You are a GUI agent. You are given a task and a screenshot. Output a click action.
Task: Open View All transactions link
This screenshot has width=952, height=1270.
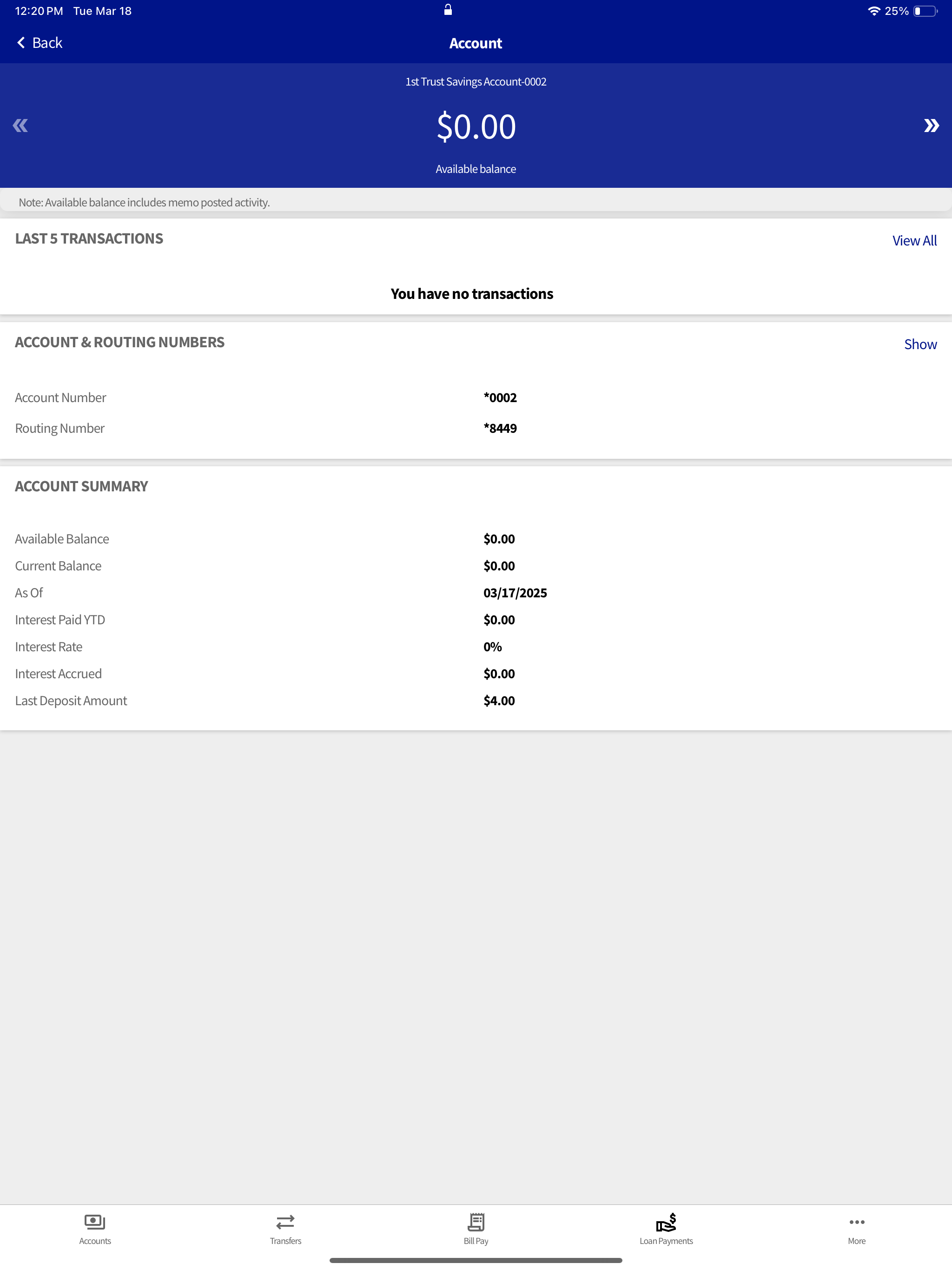tap(914, 240)
